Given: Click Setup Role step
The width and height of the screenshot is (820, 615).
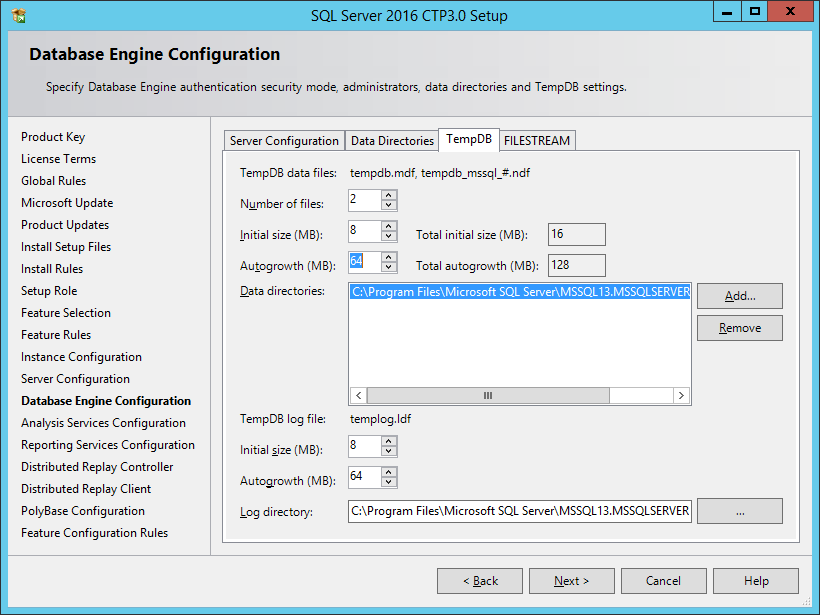Looking at the screenshot, I should pyautogui.click(x=49, y=291).
